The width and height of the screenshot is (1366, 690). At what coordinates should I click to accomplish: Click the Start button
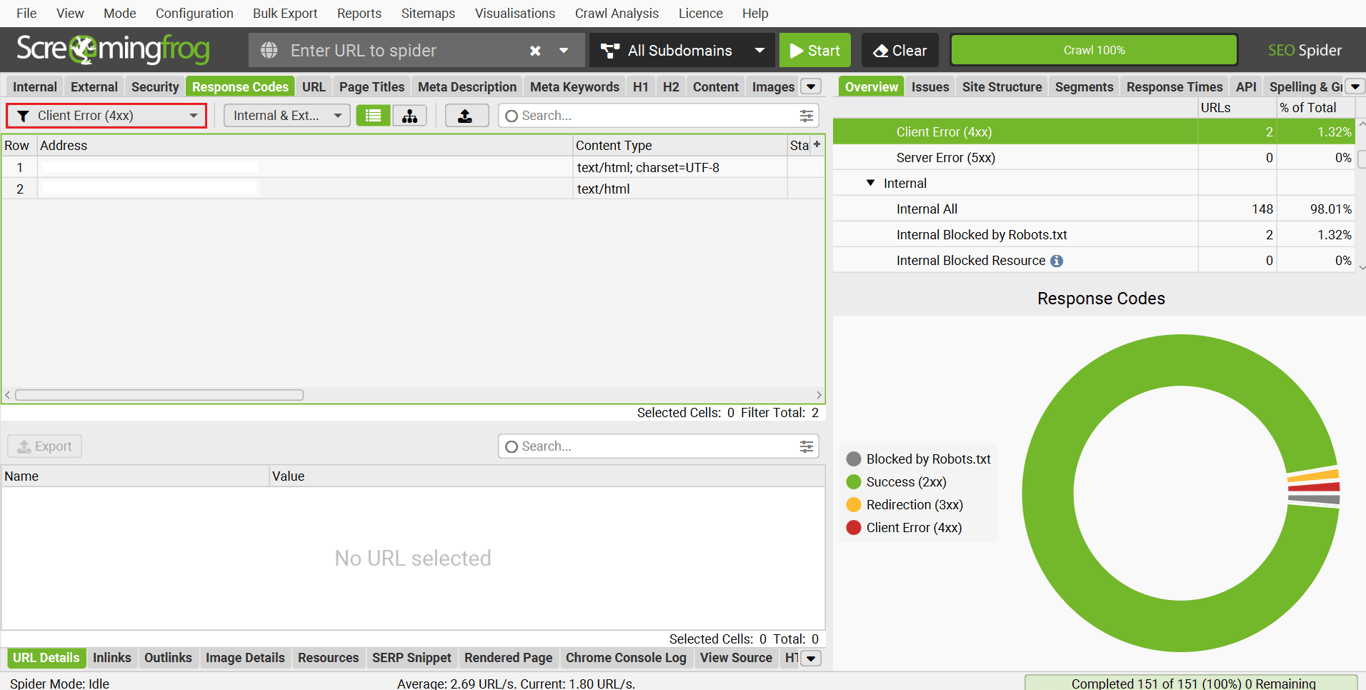(x=814, y=49)
